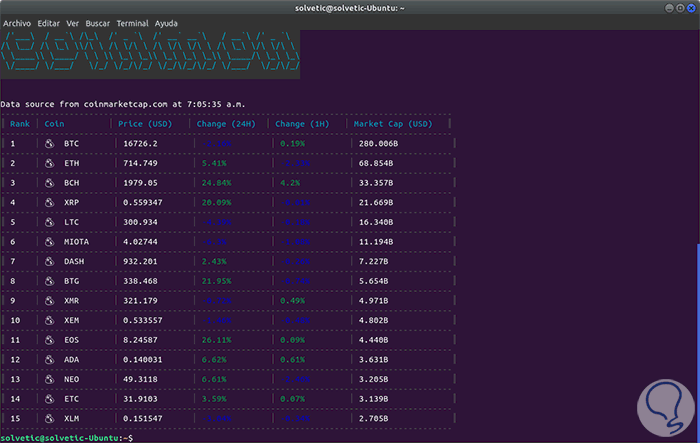The width and height of the screenshot is (700, 443).
Task: Click the BTG price 338.468
Action: pos(140,281)
